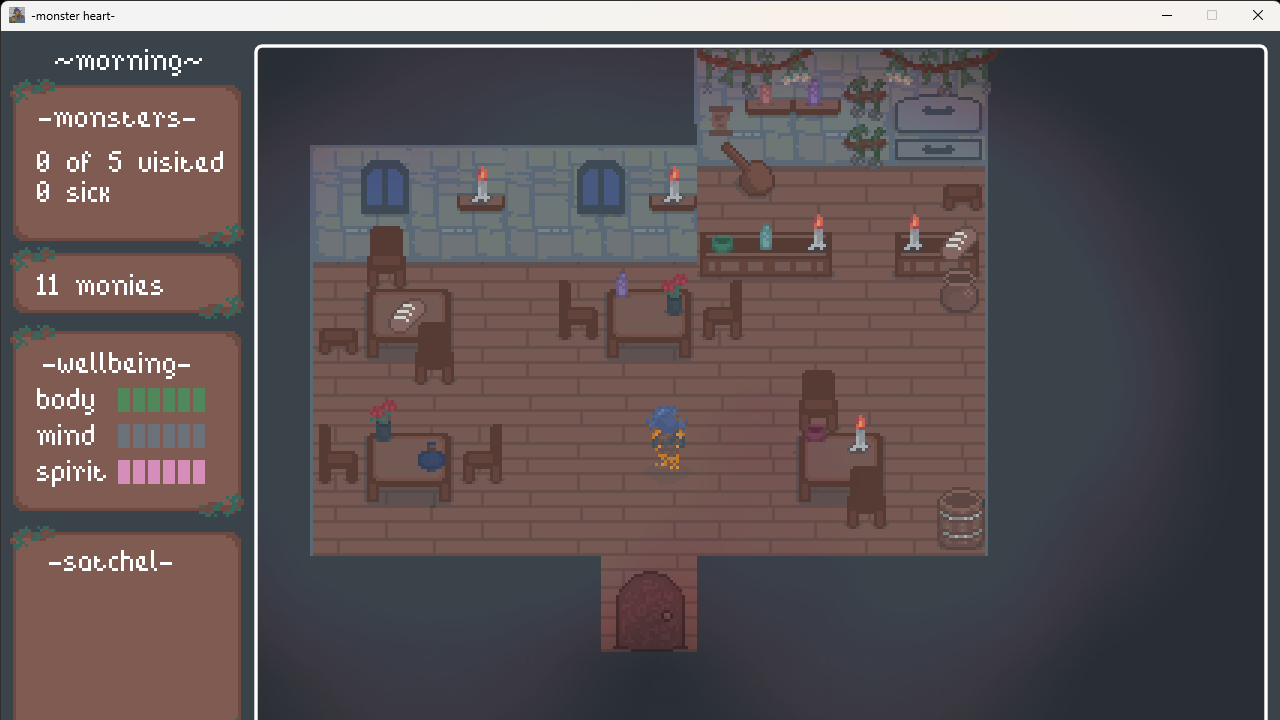Click the purple potion on the top shelf

(813, 93)
